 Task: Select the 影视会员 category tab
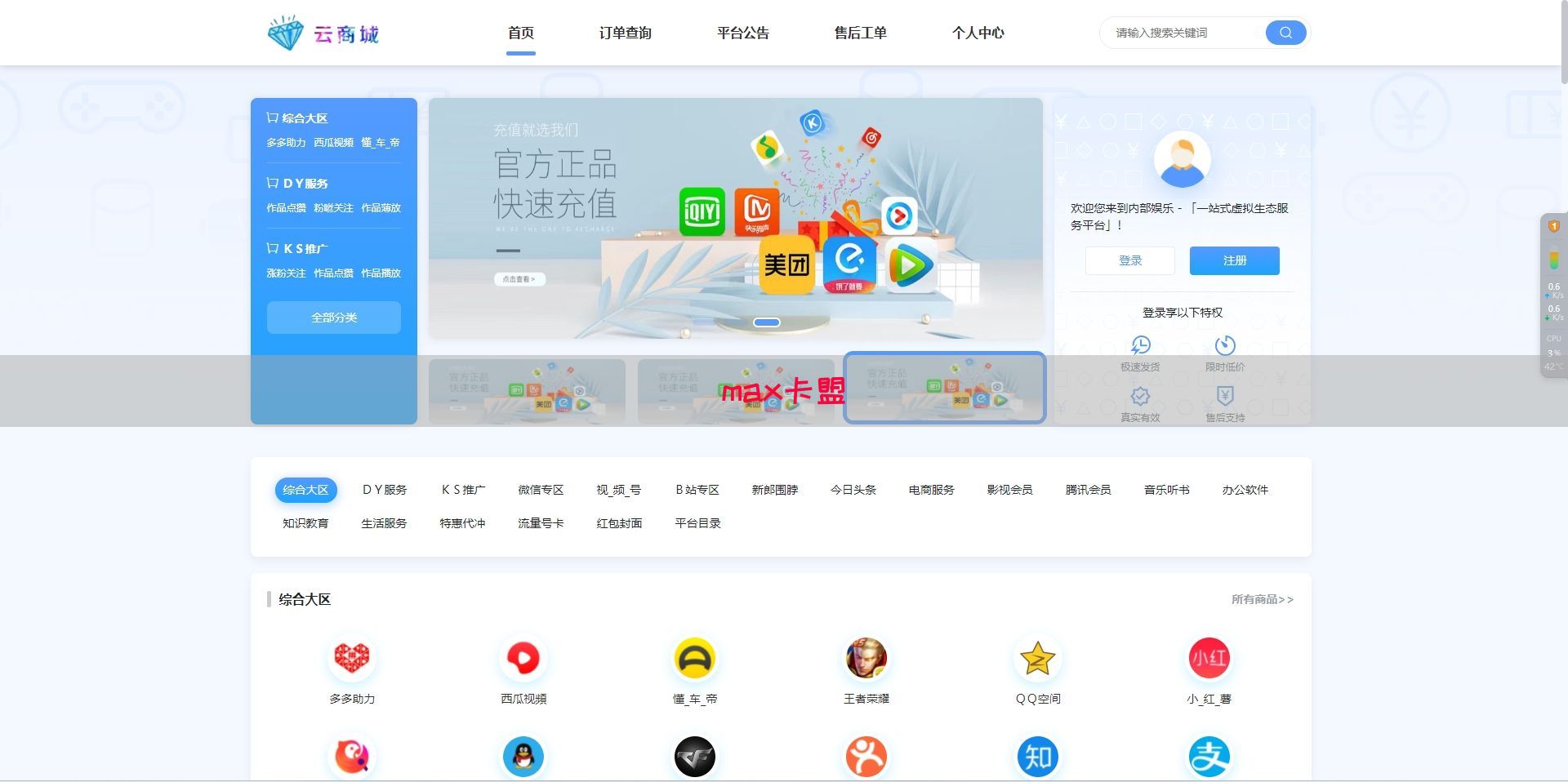[x=1009, y=490]
